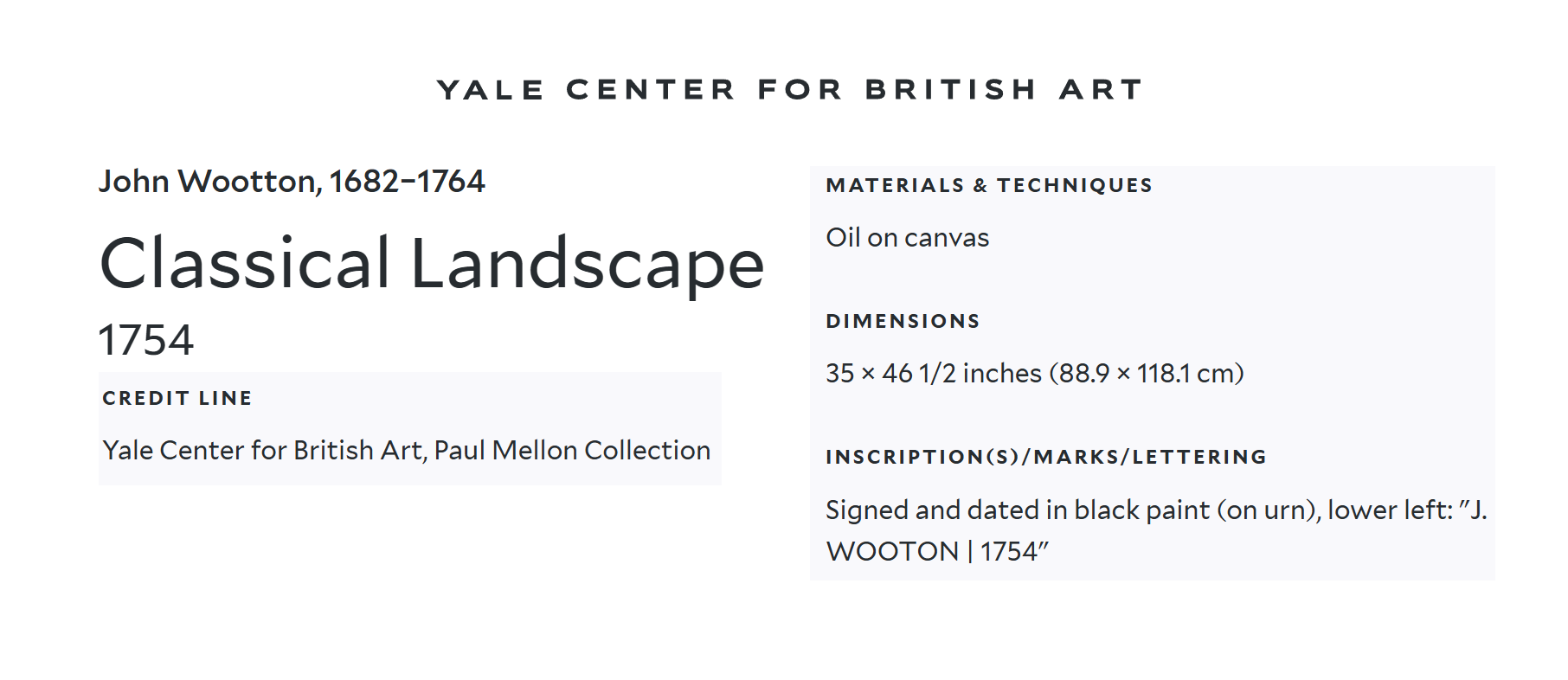
Task: Click the DIMENSIONS heading
Action: pos(903,321)
